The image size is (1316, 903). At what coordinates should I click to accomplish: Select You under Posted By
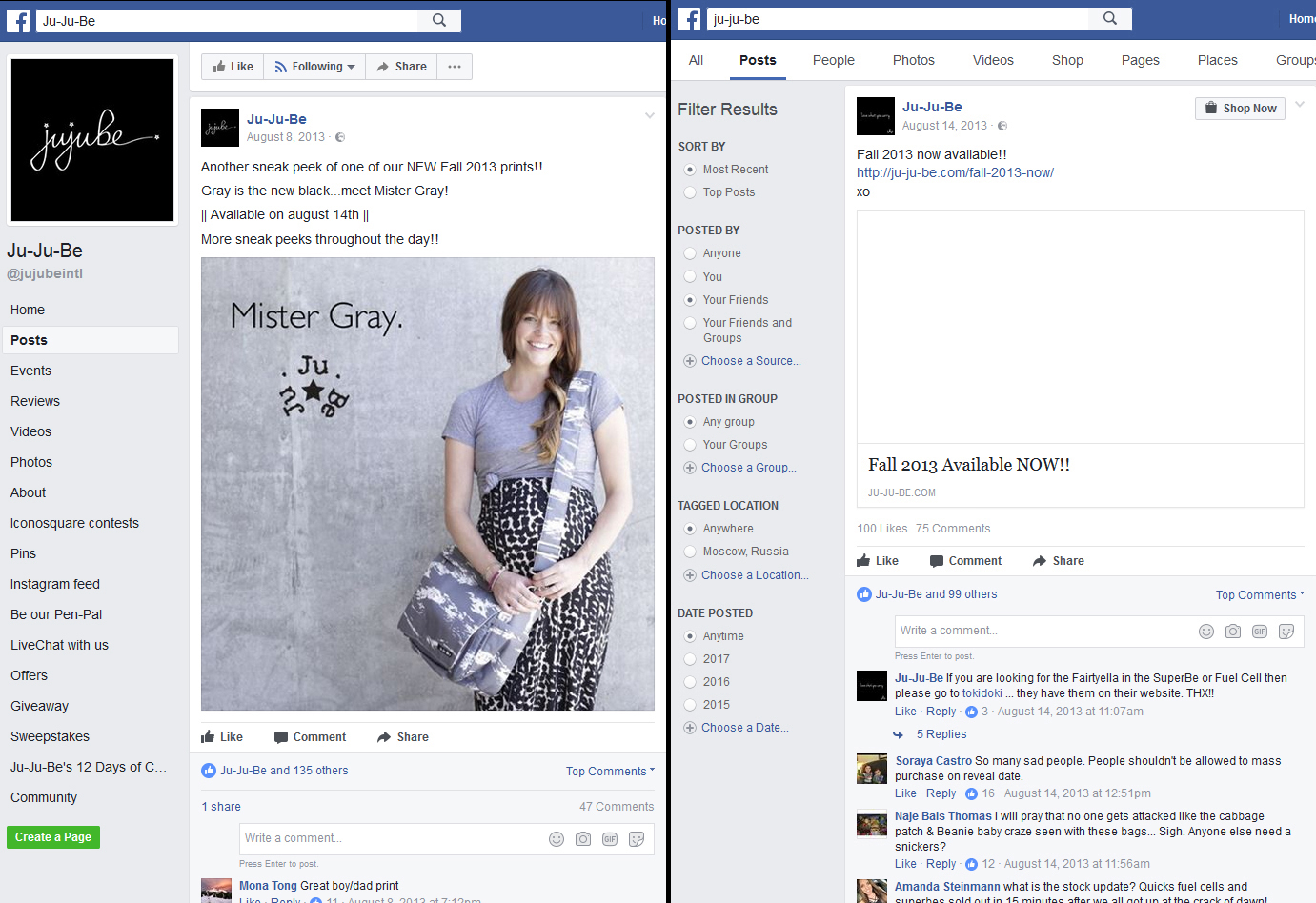(690, 277)
